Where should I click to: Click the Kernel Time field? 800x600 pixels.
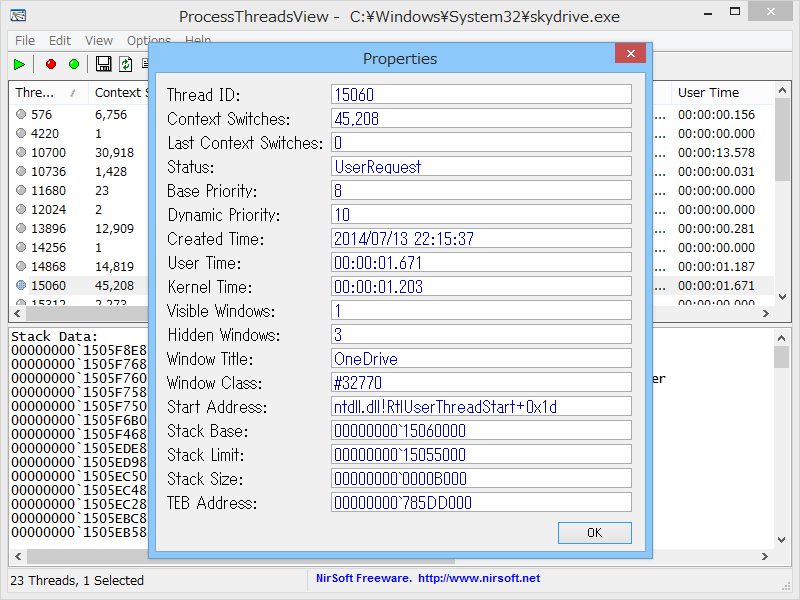coord(481,286)
